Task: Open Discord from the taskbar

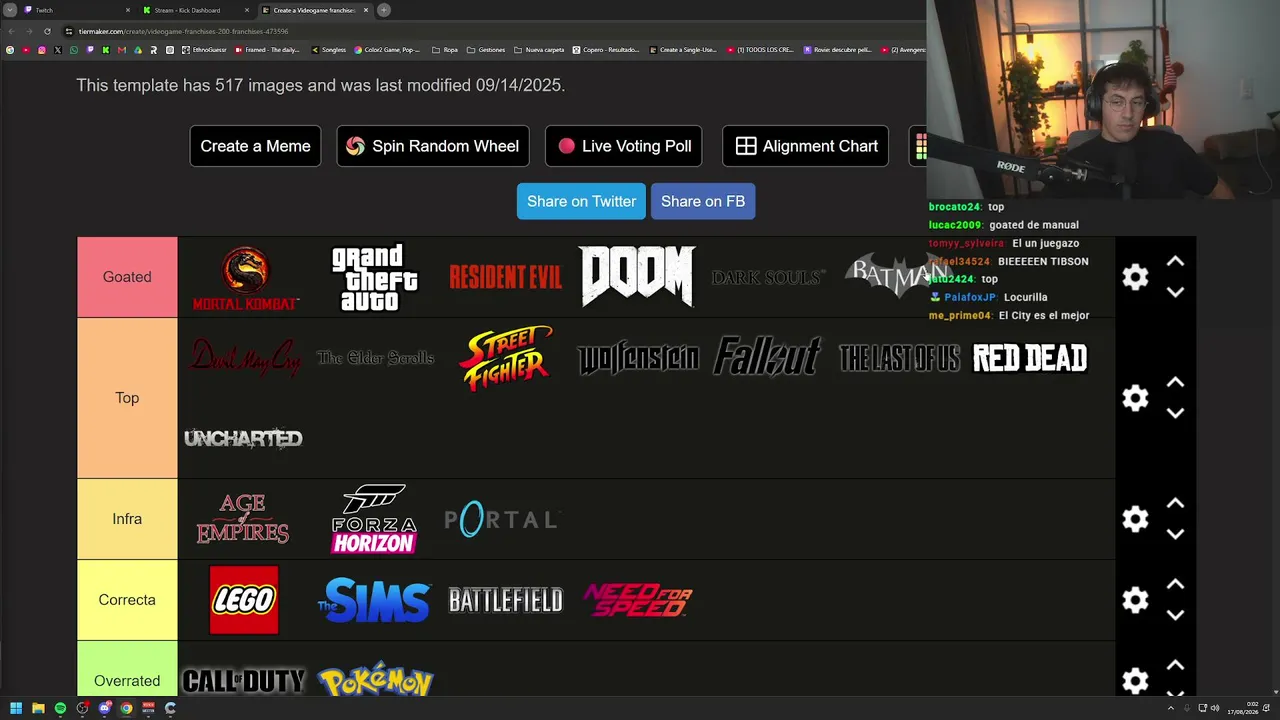Action: 104,708
